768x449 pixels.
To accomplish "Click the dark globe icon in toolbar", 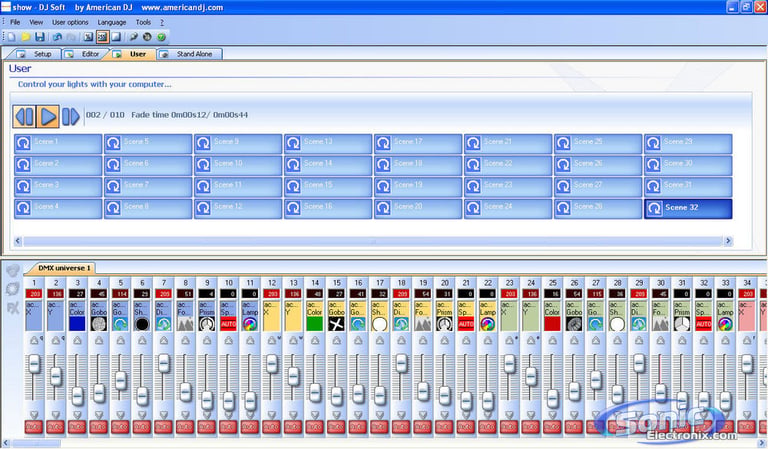I will coord(147,37).
